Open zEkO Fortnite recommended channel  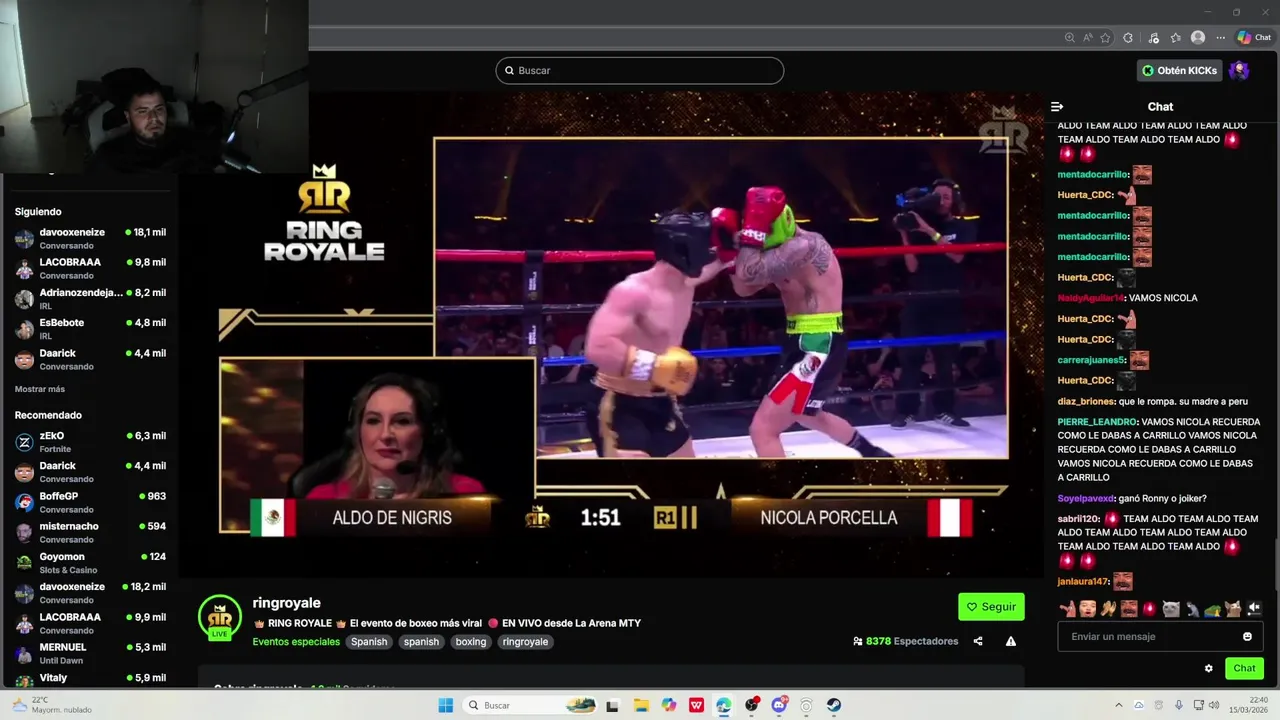click(90, 442)
